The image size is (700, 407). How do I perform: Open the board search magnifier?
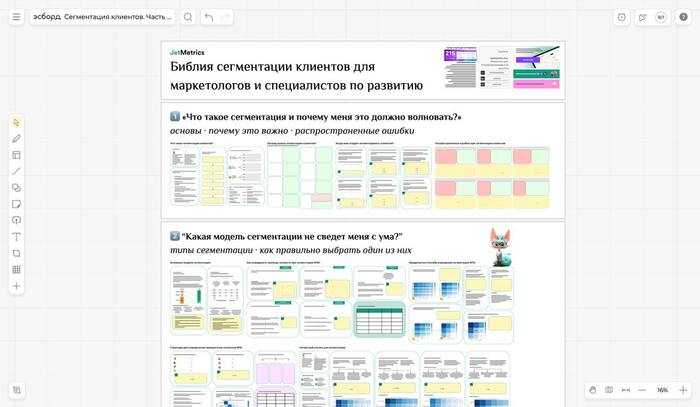click(x=188, y=17)
